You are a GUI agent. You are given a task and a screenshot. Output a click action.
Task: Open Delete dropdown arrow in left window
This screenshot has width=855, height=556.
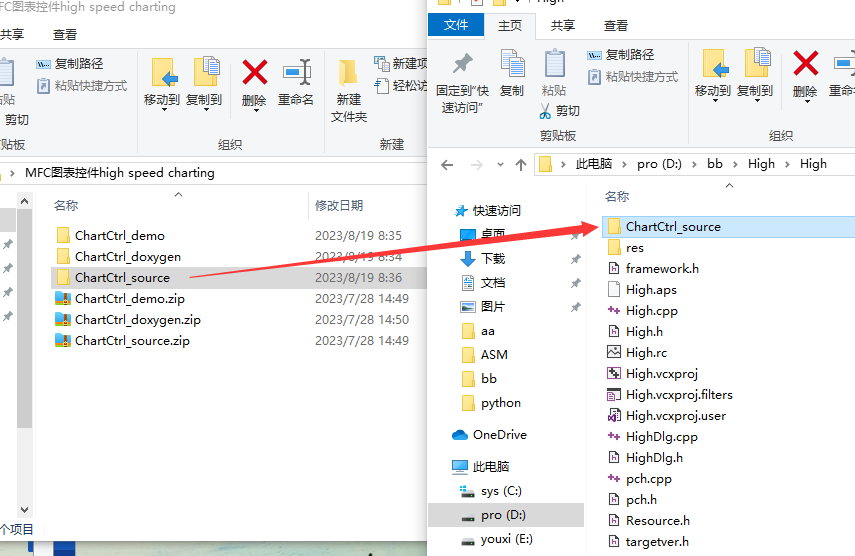click(x=255, y=110)
